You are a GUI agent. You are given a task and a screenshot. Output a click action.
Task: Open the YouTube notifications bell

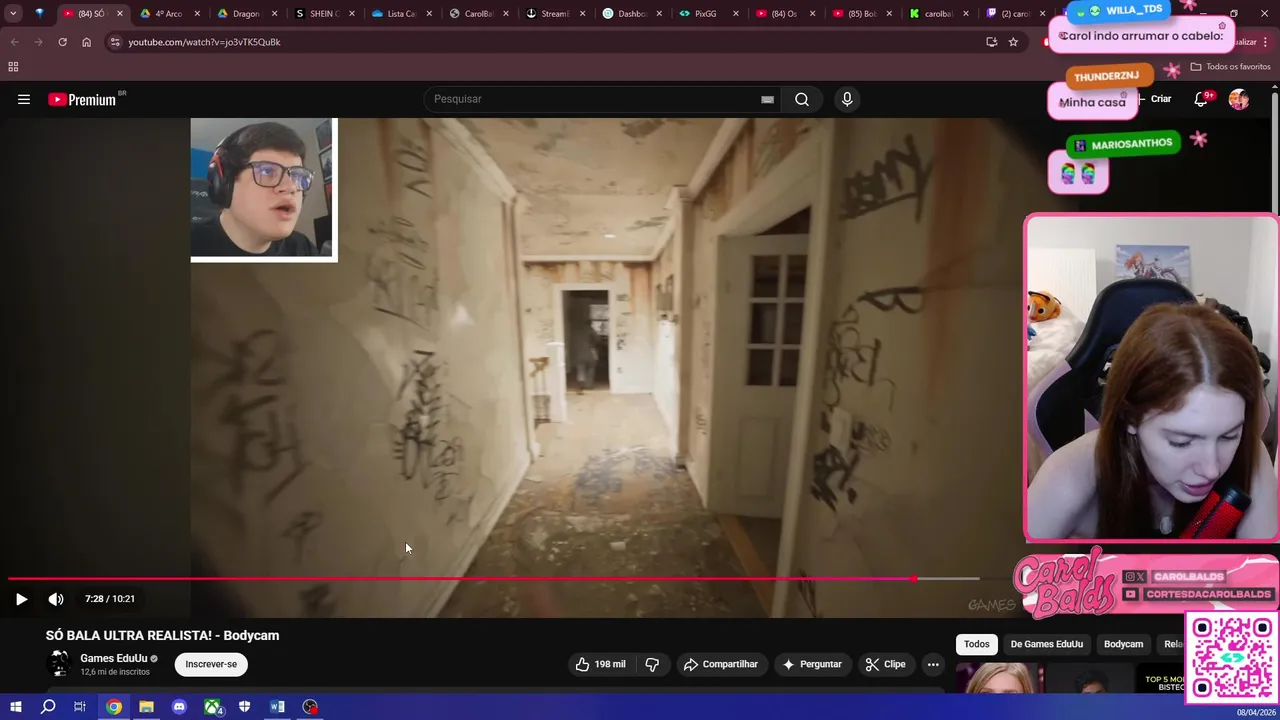coord(1202,99)
